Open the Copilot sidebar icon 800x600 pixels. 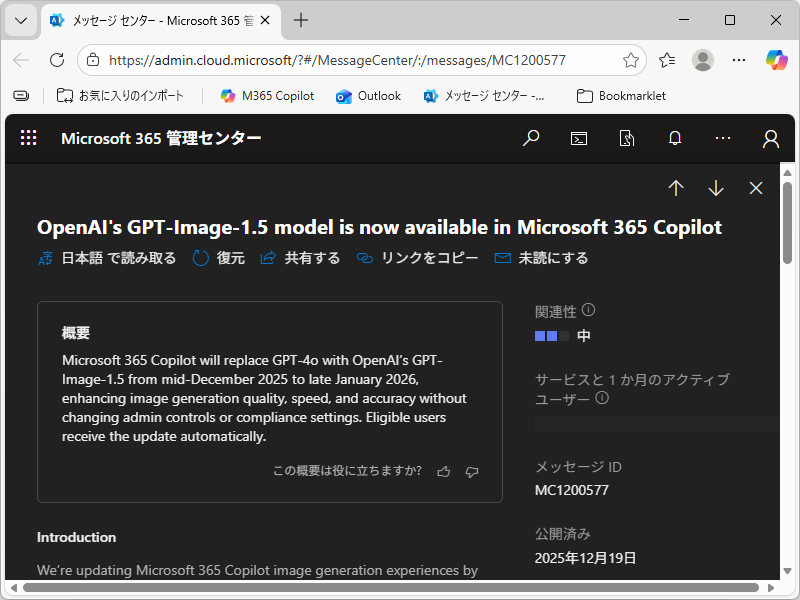point(777,60)
